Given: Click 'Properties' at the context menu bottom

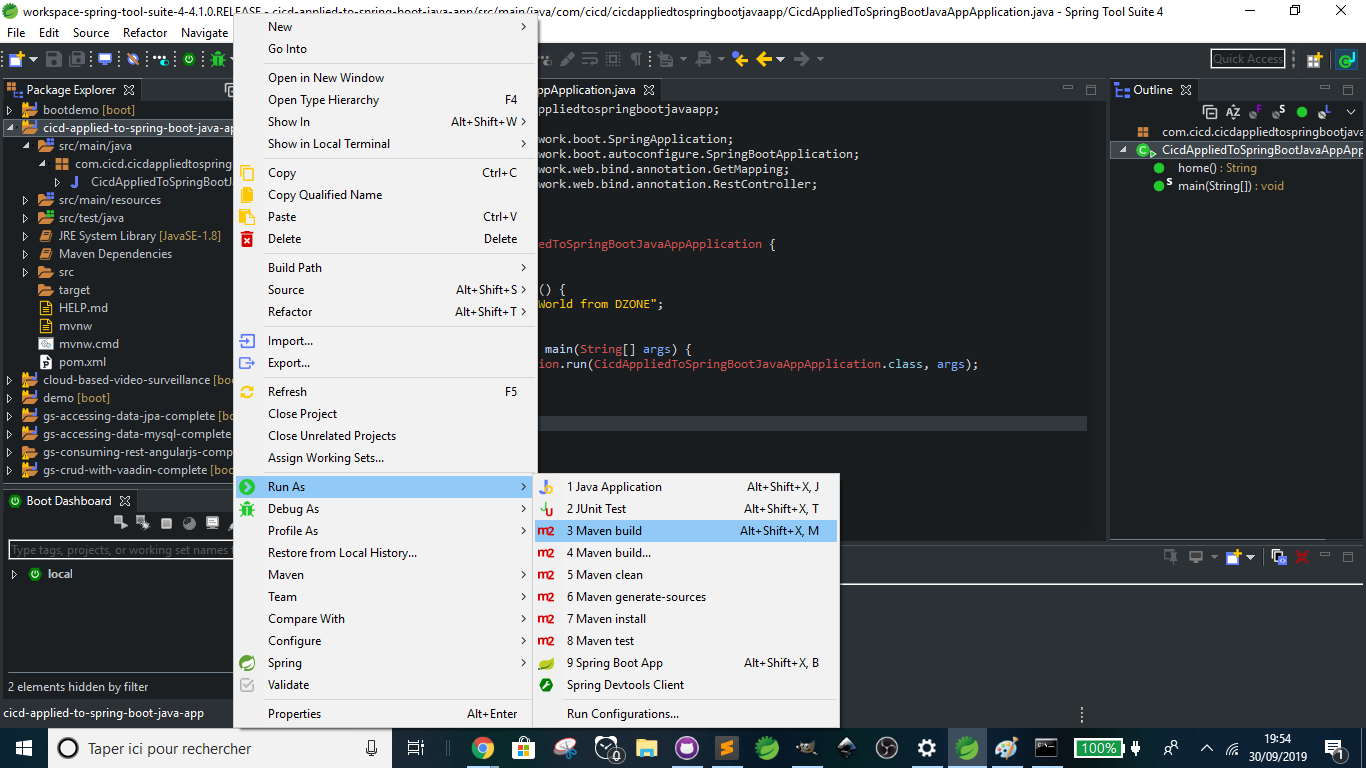Looking at the screenshot, I should coord(294,714).
